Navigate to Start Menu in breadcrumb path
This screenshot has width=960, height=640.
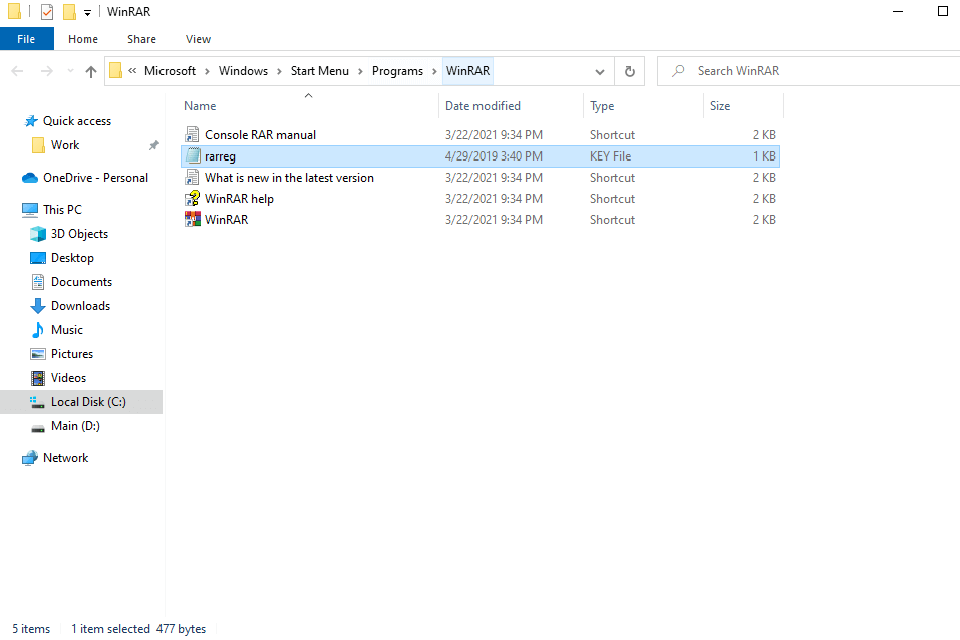coord(320,71)
